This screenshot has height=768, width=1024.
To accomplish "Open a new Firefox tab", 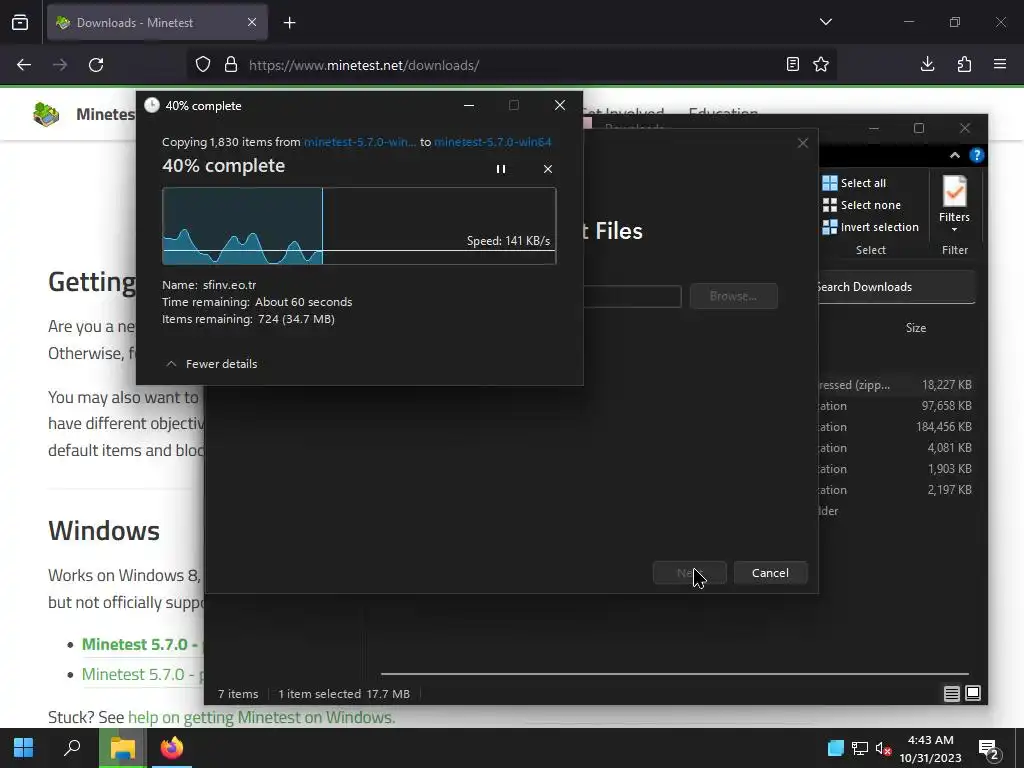I will (x=289, y=23).
